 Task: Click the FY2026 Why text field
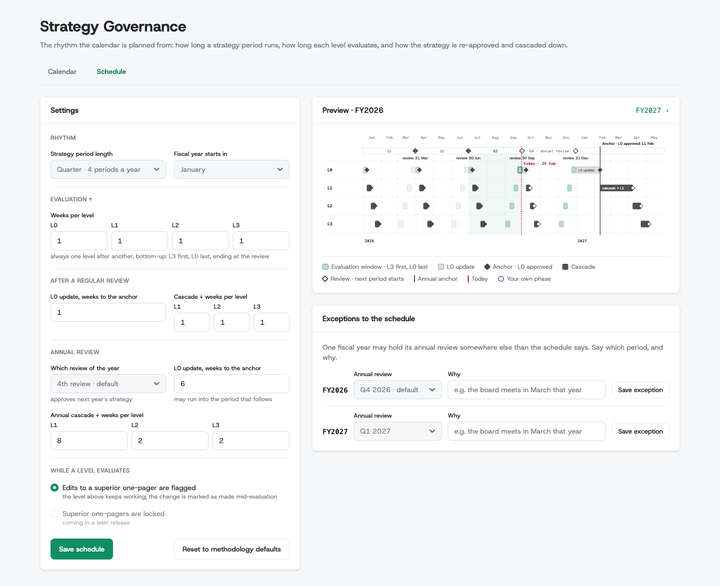click(526, 389)
